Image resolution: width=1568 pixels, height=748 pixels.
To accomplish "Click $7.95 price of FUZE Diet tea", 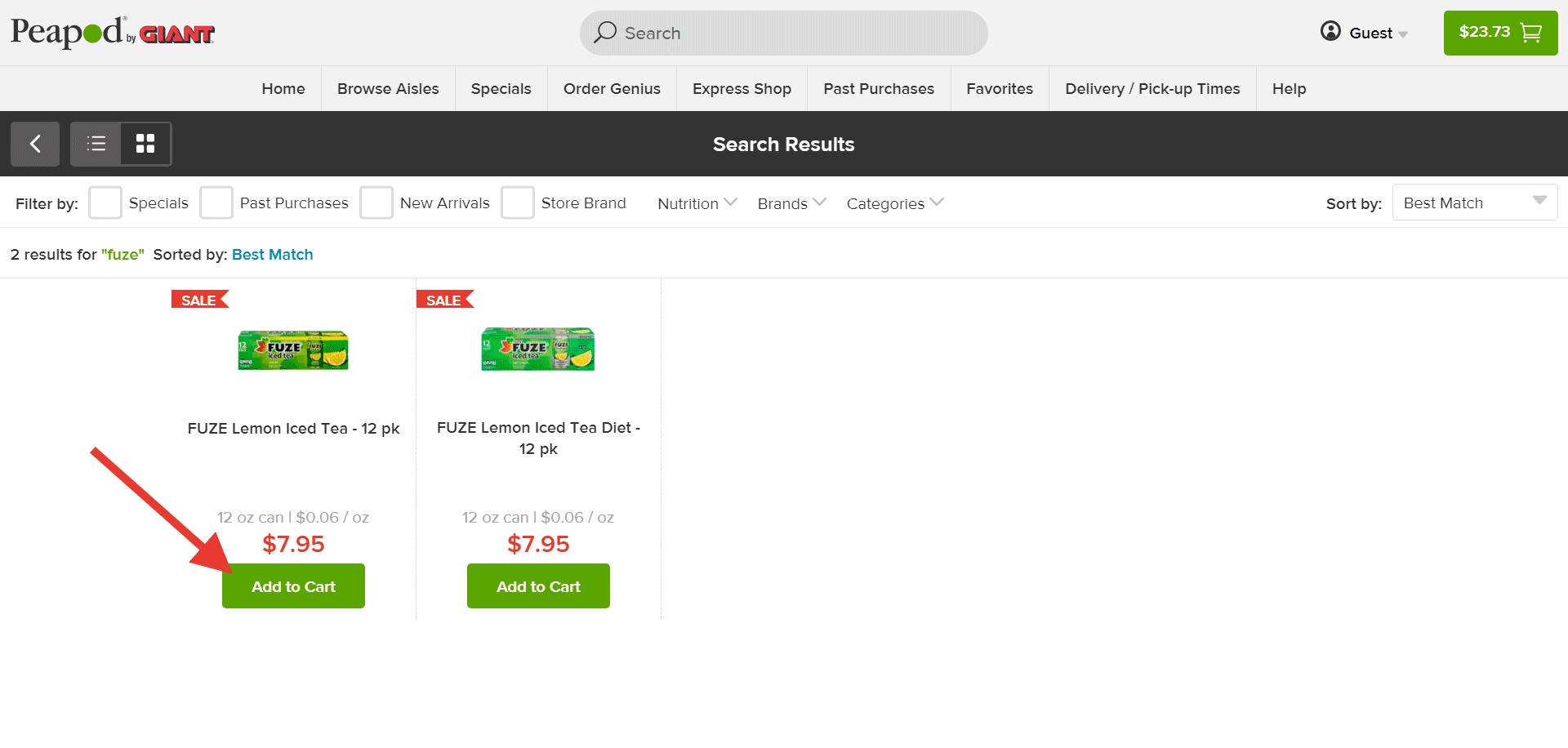I will [x=538, y=544].
